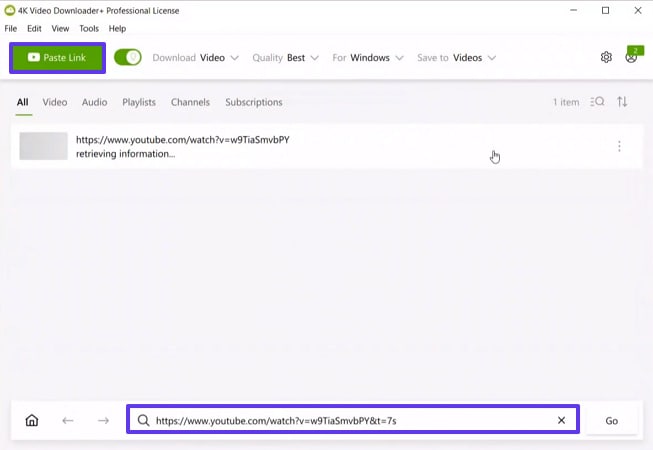The image size is (653, 450).
Task: Click the gray video thumbnail placeholder
Action: coord(43,146)
